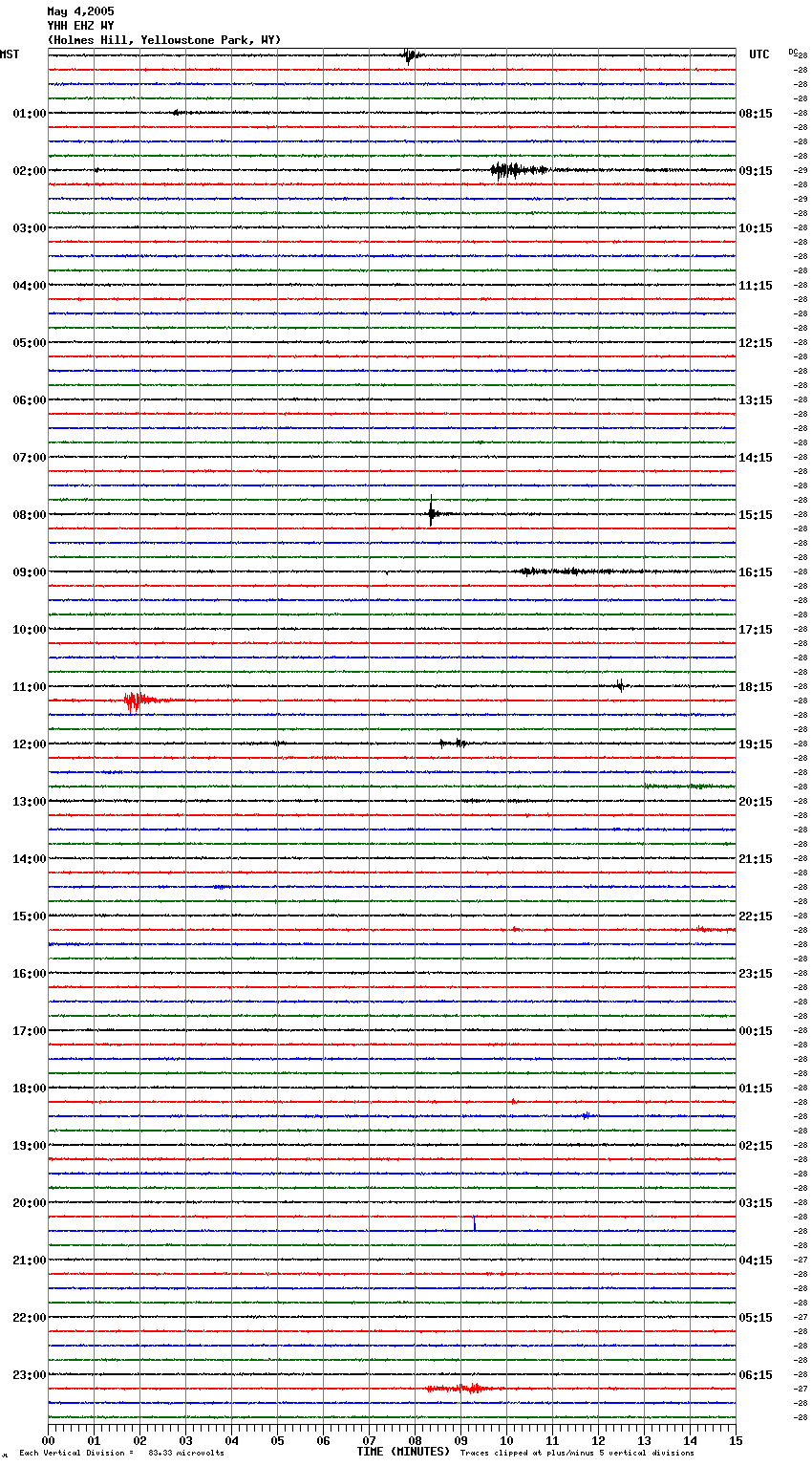Select the station code 'YHH EHZ WY'
This screenshot has width=812, height=1466.
point(80,26)
